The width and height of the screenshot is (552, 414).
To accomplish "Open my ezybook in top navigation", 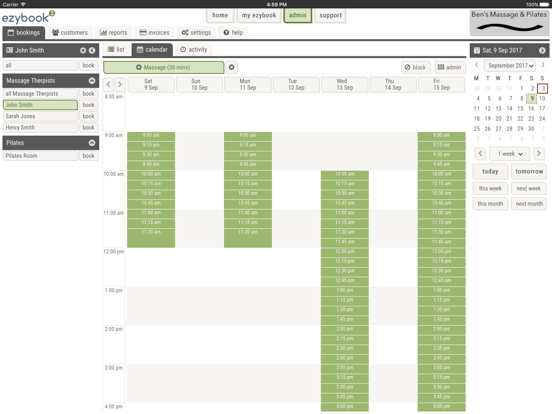I will [259, 15].
